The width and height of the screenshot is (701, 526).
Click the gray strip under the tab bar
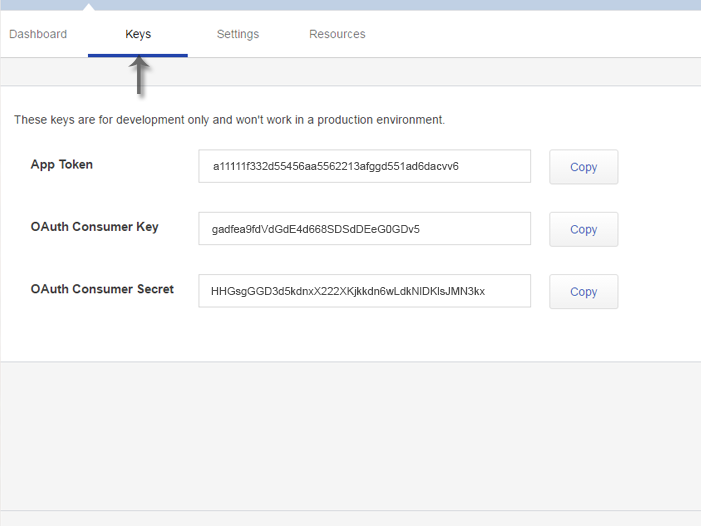[x=400, y=72]
